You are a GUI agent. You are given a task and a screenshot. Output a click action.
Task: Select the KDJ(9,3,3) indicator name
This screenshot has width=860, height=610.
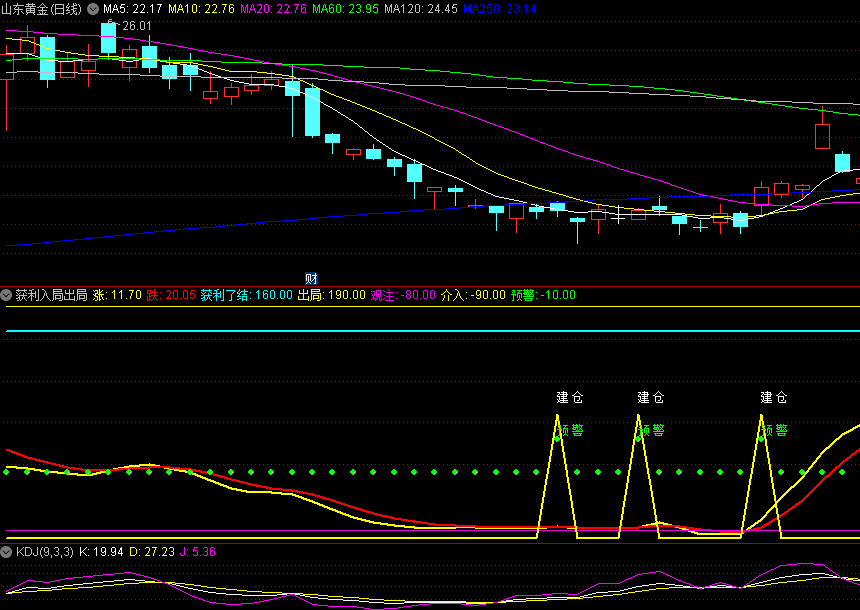44,552
